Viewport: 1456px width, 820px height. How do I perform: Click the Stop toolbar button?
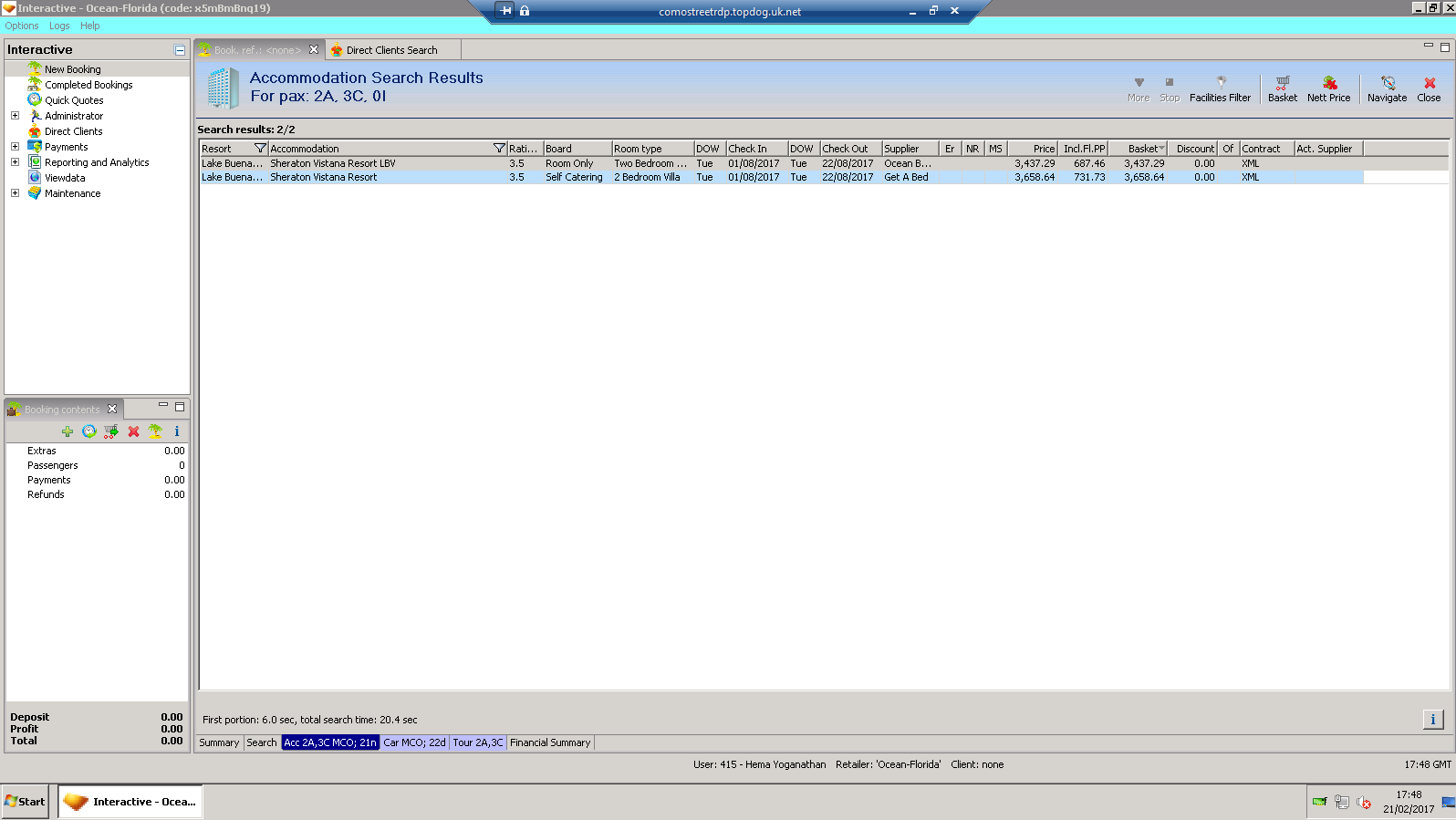[x=1170, y=88]
